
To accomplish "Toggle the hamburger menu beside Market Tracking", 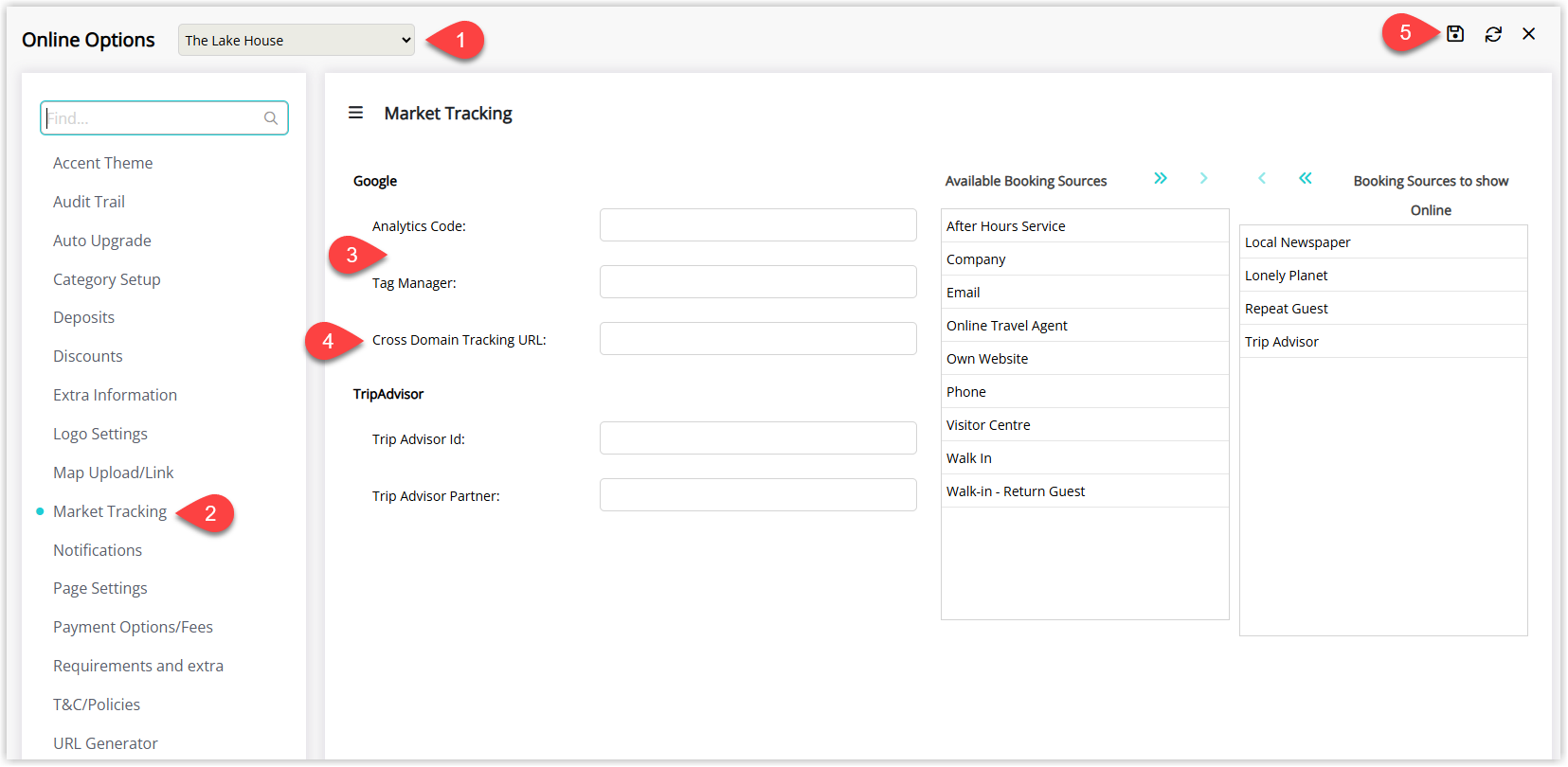I will 356,113.
